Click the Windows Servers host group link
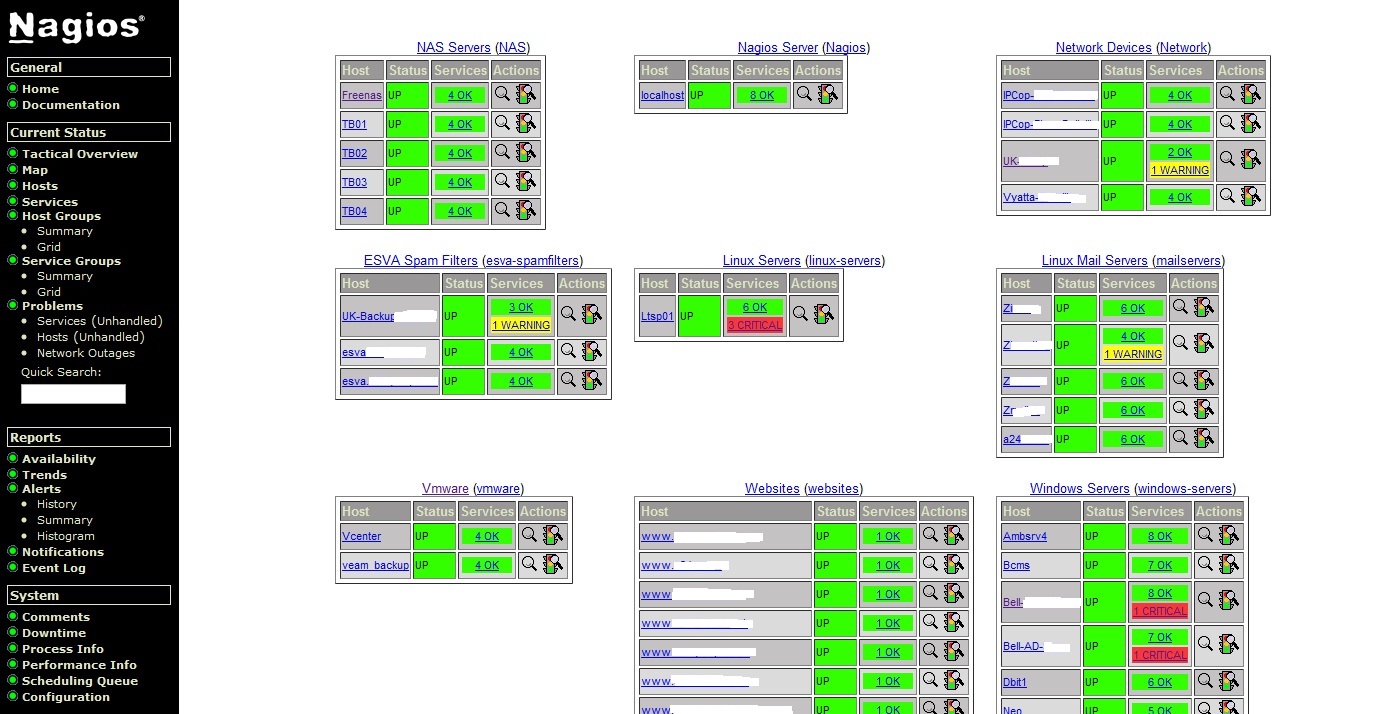The height and width of the screenshot is (714, 1398). tap(1079, 488)
